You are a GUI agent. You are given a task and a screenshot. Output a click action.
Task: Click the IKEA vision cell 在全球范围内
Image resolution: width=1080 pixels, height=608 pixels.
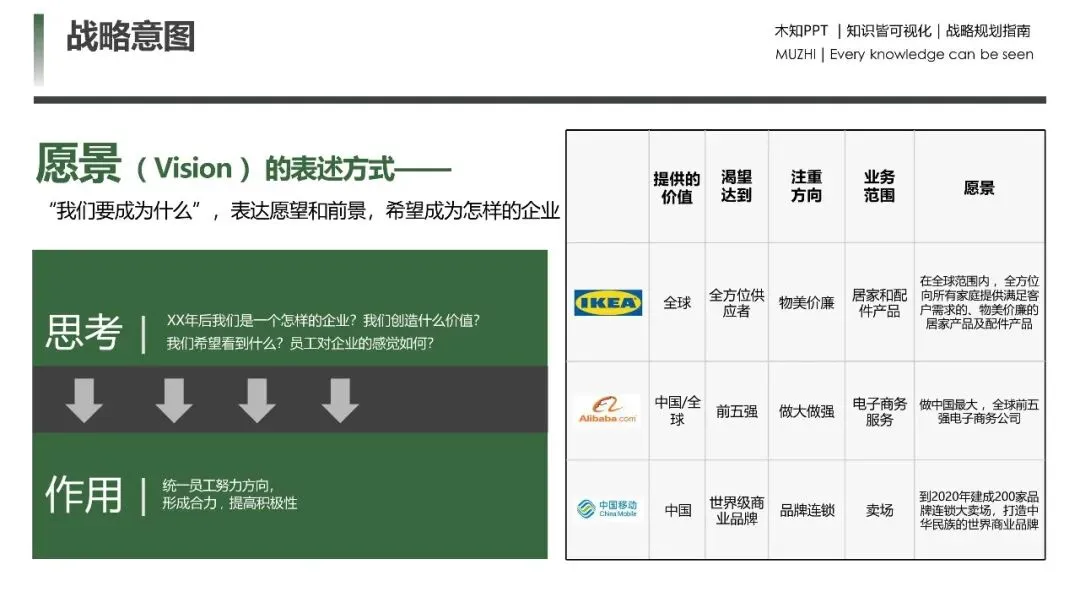tap(979, 302)
